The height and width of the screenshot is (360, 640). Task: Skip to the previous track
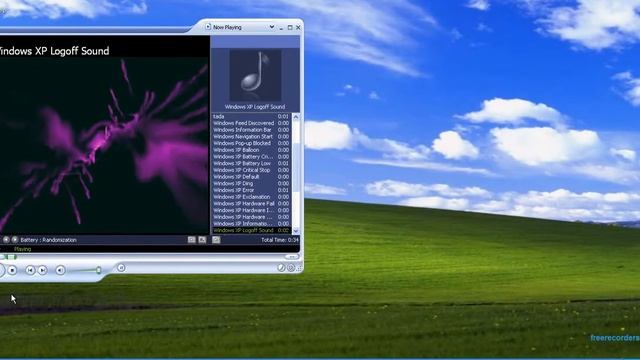(x=30, y=270)
